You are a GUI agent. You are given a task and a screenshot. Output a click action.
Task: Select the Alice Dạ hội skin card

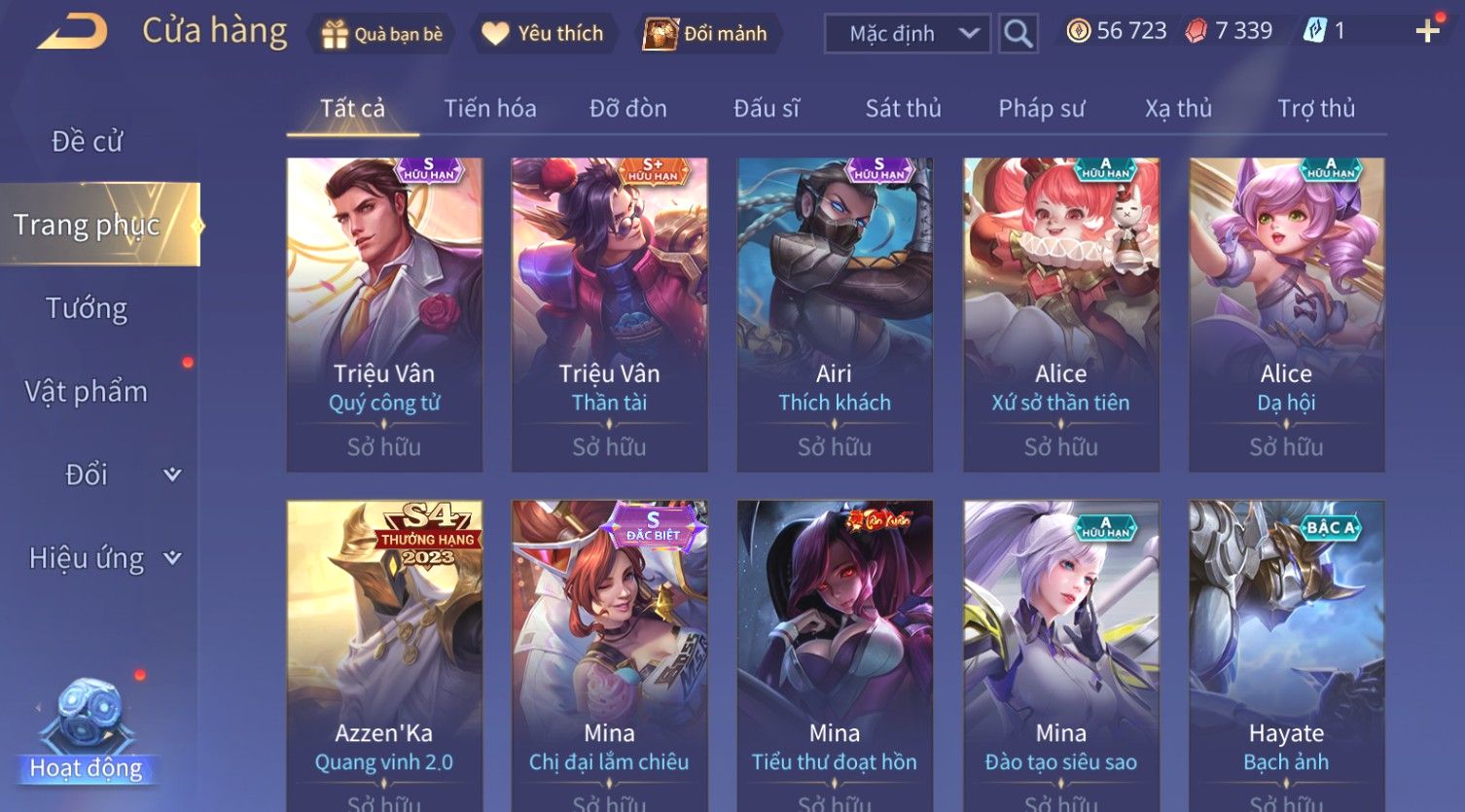[x=1286, y=315]
